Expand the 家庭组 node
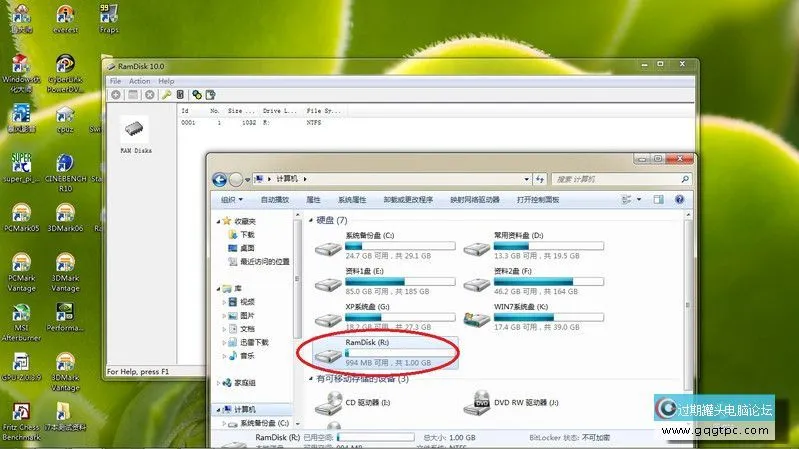The width and height of the screenshot is (799, 449). (x=218, y=383)
